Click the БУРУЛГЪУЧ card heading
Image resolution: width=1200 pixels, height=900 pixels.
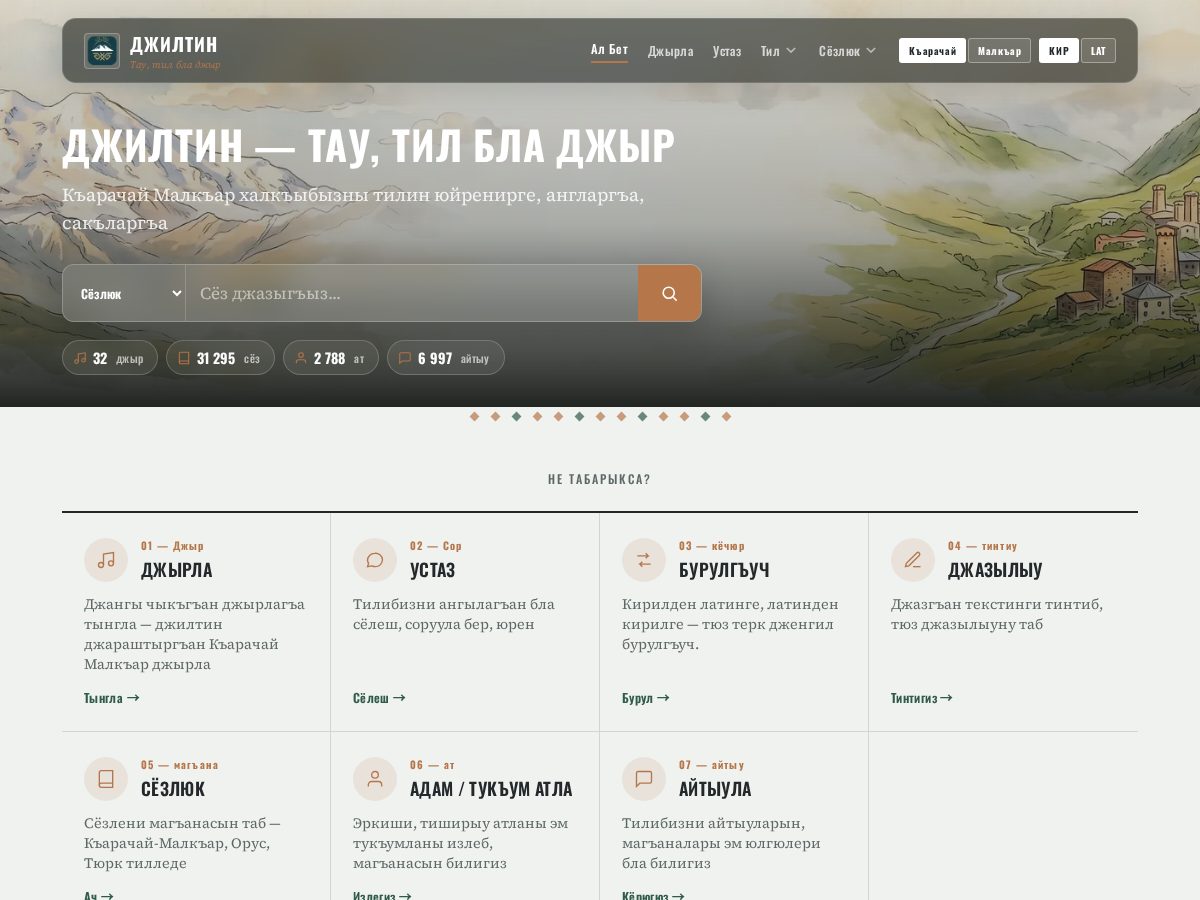[x=724, y=570]
